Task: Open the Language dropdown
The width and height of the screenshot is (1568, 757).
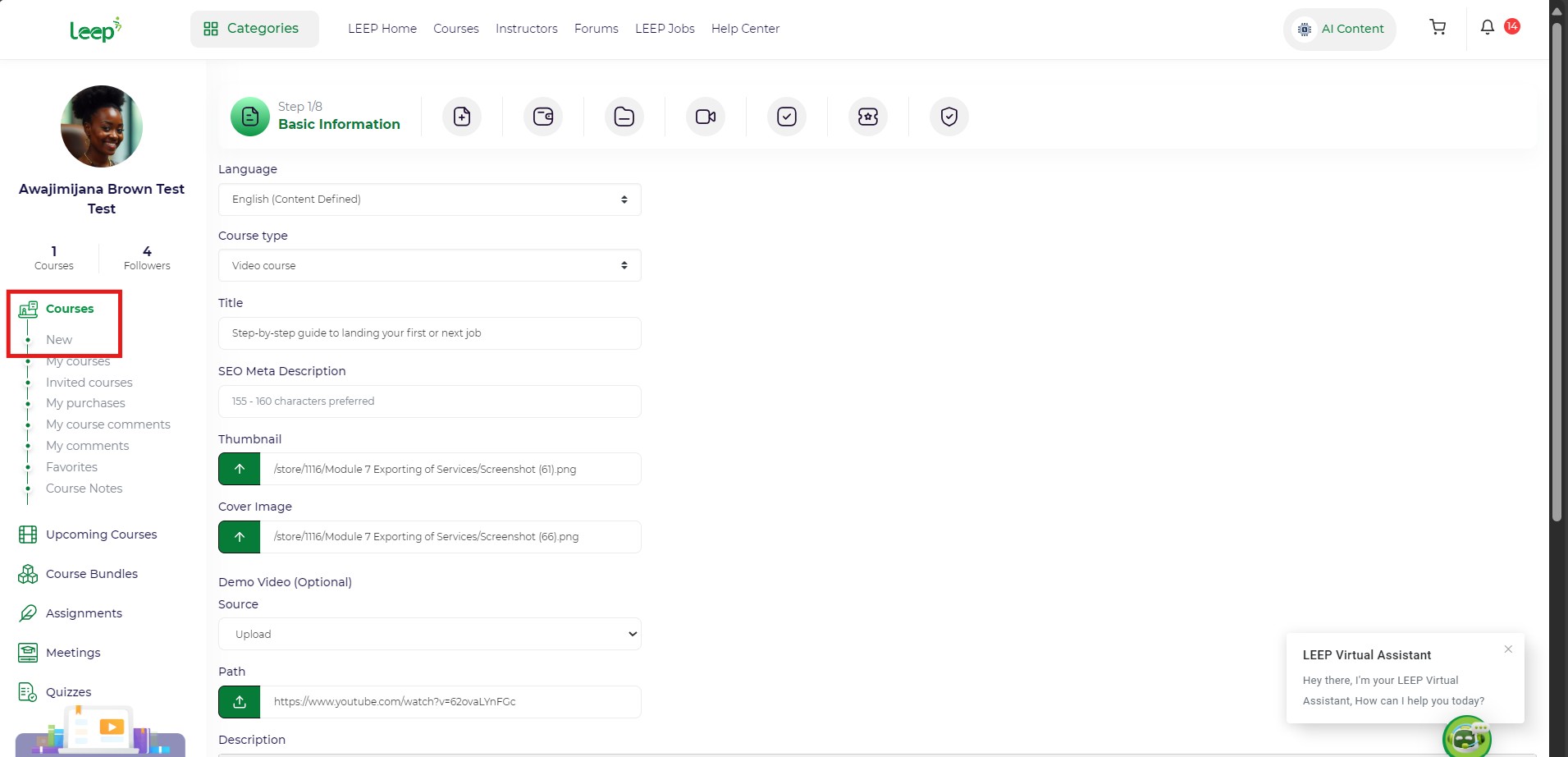Action: pyautogui.click(x=429, y=200)
